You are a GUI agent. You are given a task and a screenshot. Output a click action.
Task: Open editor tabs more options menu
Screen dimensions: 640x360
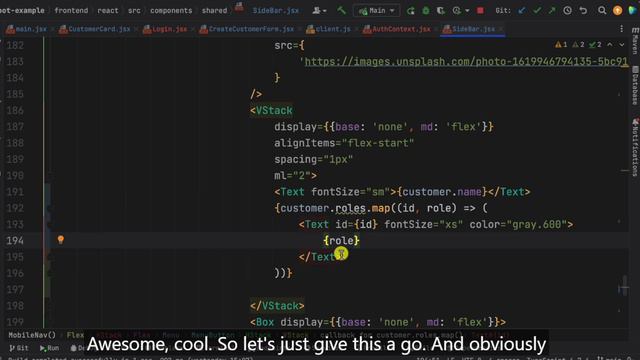coord(621,29)
